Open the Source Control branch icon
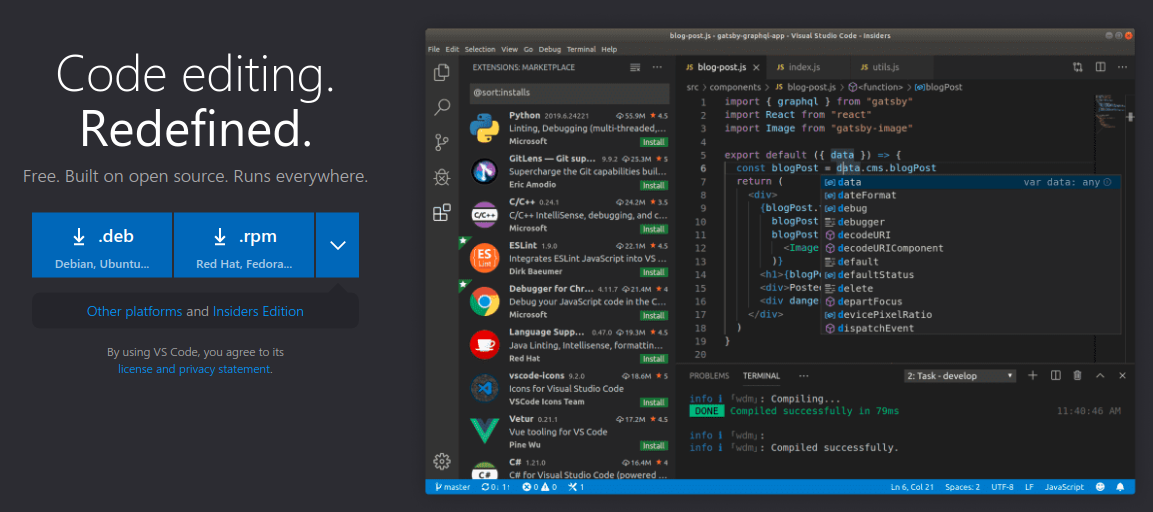This screenshot has width=1153, height=512. [x=442, y=142]
